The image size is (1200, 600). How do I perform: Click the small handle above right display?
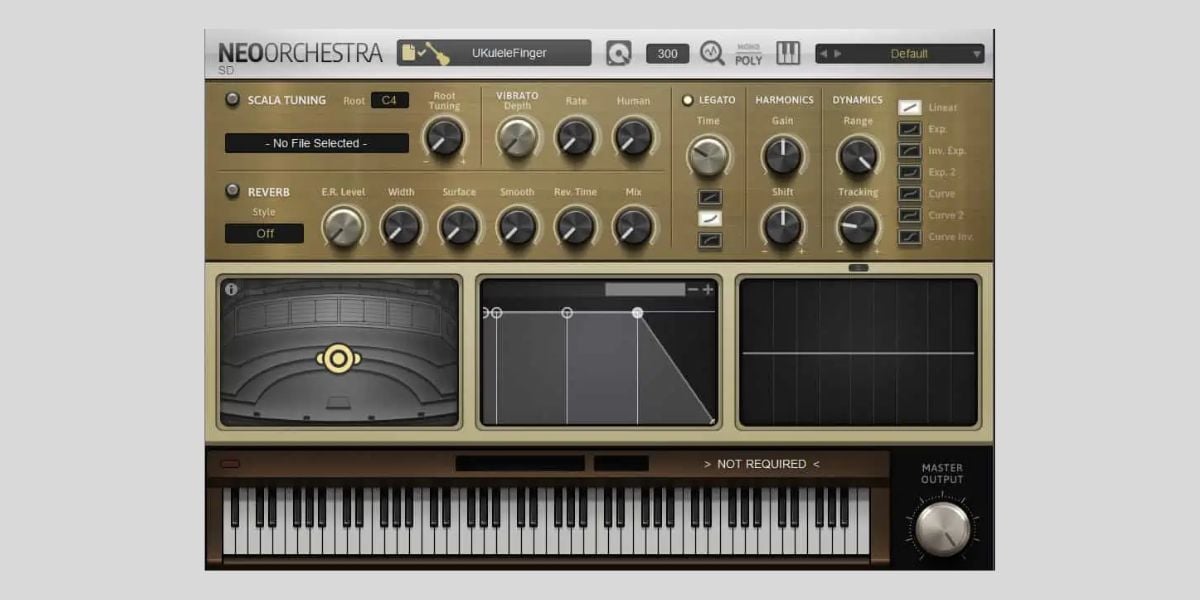[x=858, y=268]
